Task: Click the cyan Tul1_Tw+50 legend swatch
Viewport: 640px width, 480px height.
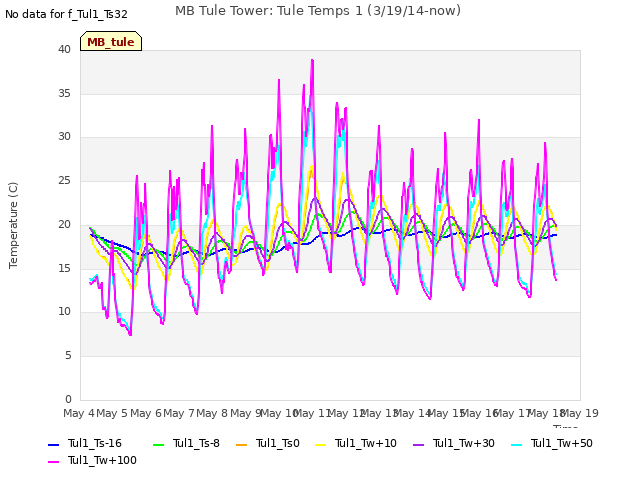Action: [516, 444]
